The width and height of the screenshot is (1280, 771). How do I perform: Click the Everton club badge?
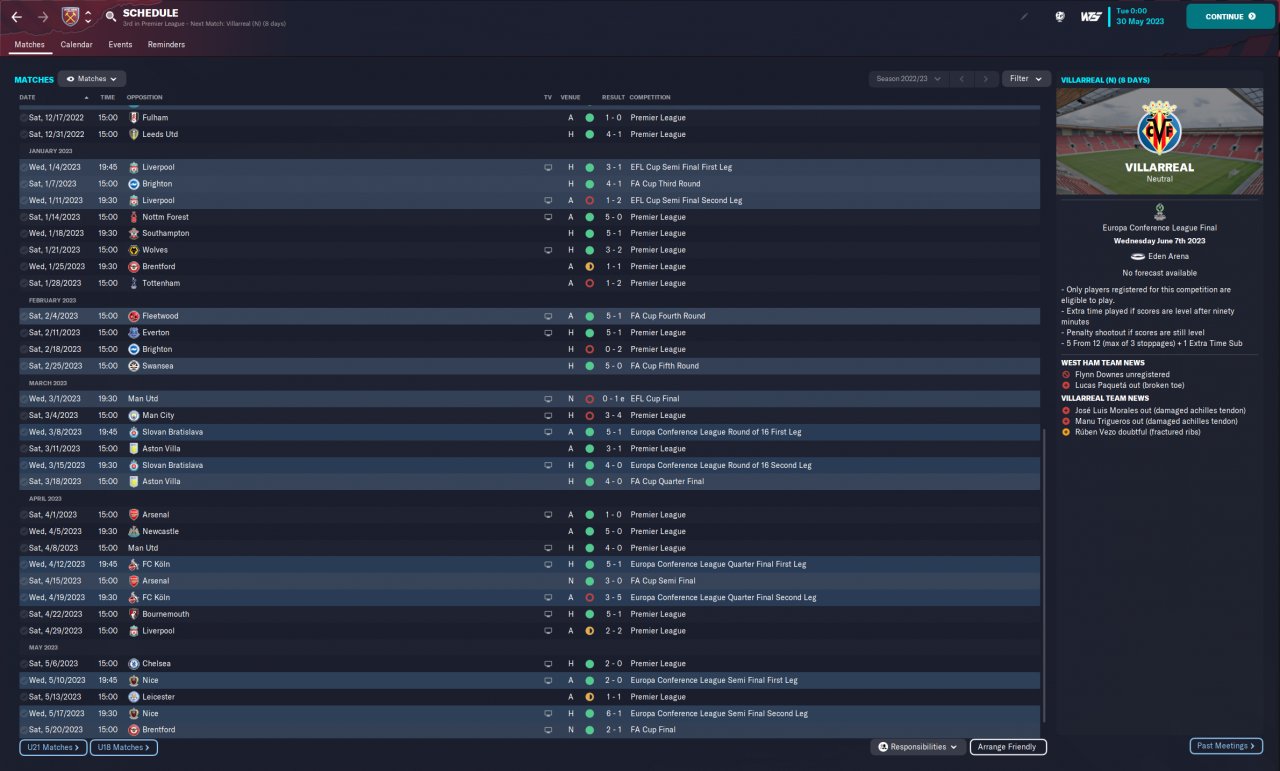tap(133, 333)
